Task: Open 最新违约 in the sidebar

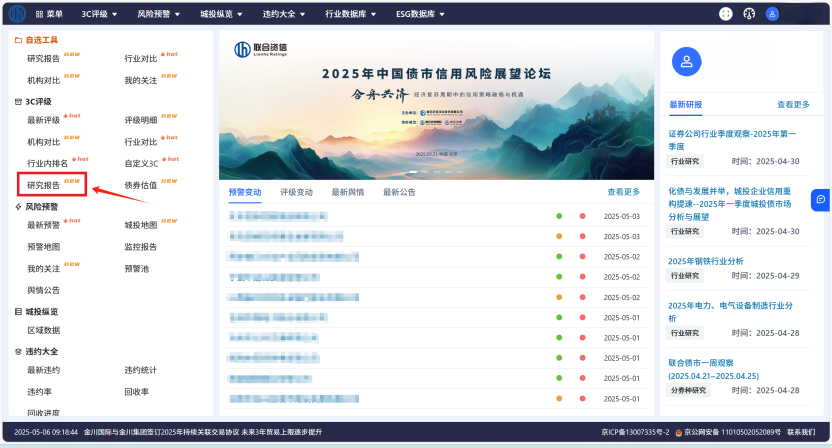Action: click(44, 370)
